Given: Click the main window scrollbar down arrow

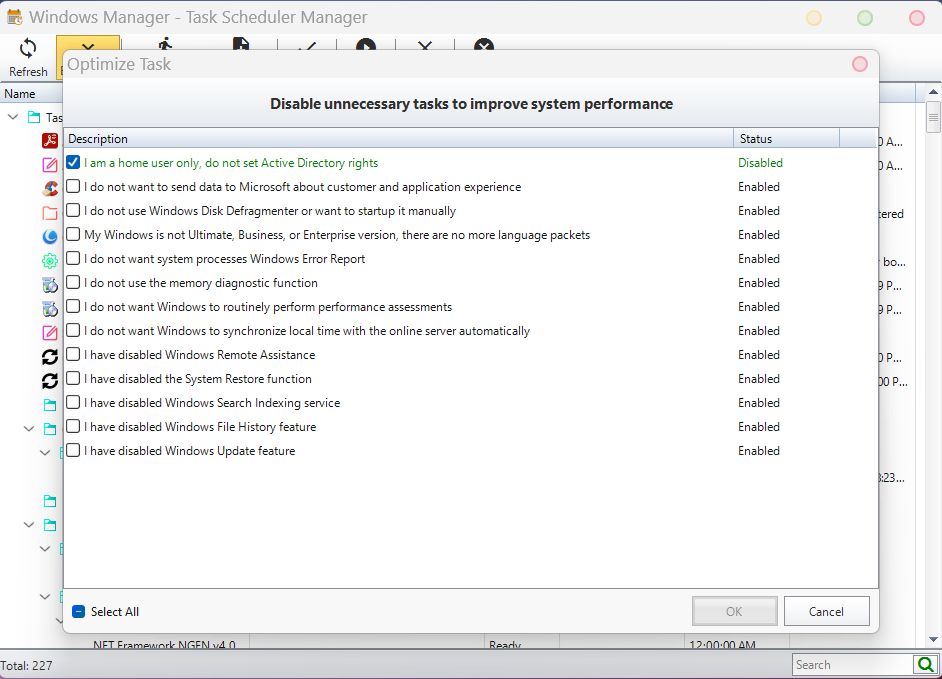Looking at the screenshot, I should [x=933, y=640].
